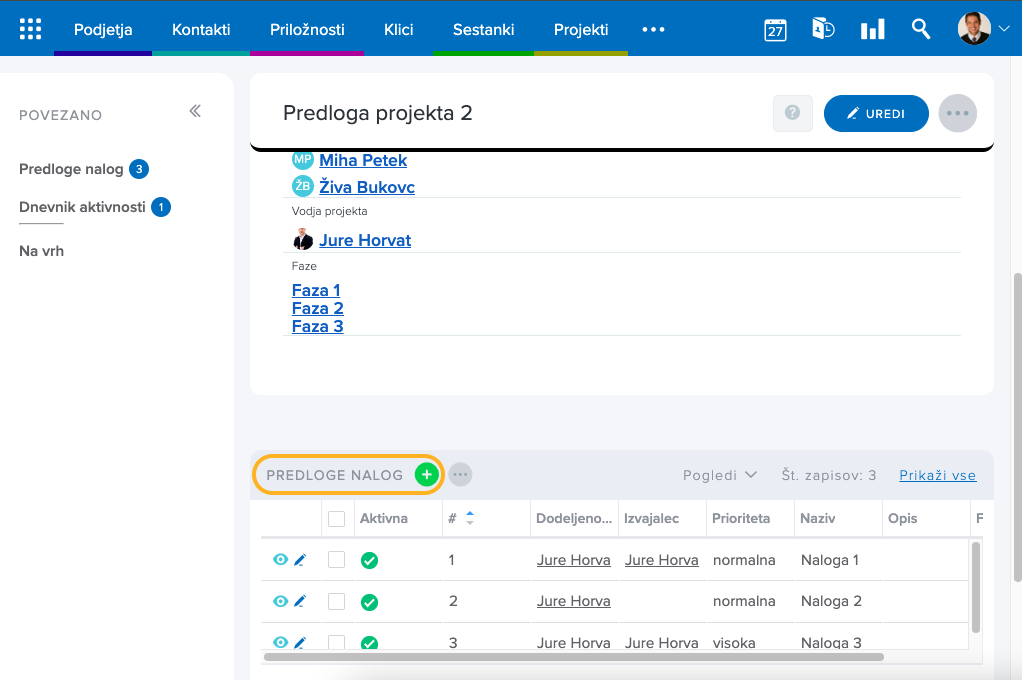The image size is (1022, 680).
Task: Open the Faza 2 link
Action: [x=317, y=308]
